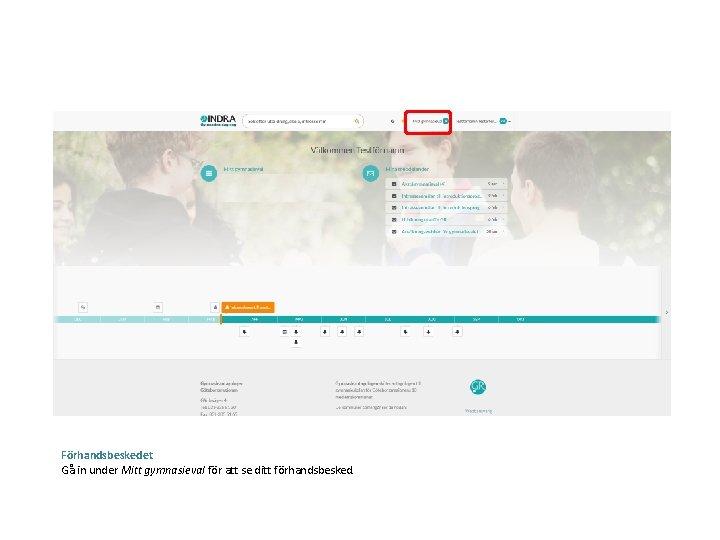Viewport: 720px width, 540px height.
Task: Open the Mina meddelanden heading link
Action: click(407, 169)
